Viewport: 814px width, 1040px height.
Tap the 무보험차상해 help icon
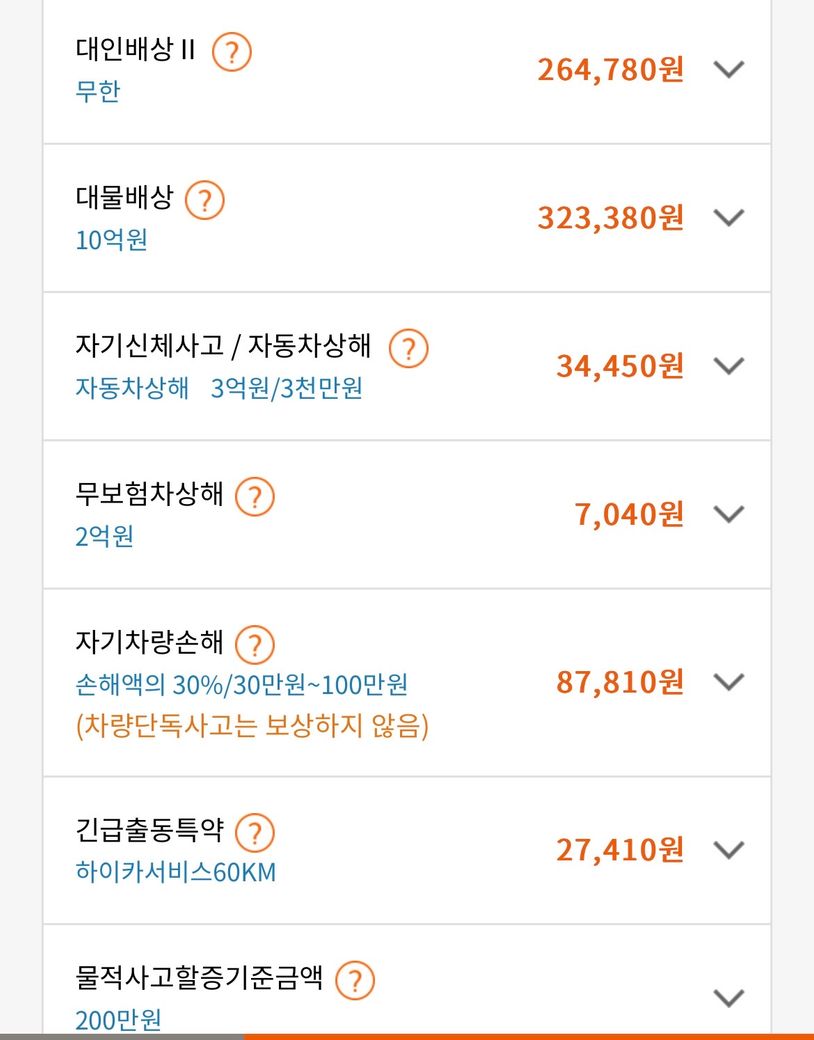pyautogui.click(x=254, y=497)
